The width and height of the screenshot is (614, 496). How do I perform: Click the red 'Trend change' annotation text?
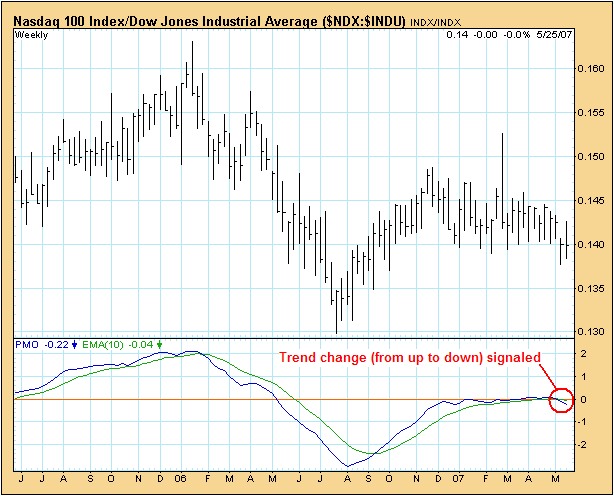click(408, 357)
